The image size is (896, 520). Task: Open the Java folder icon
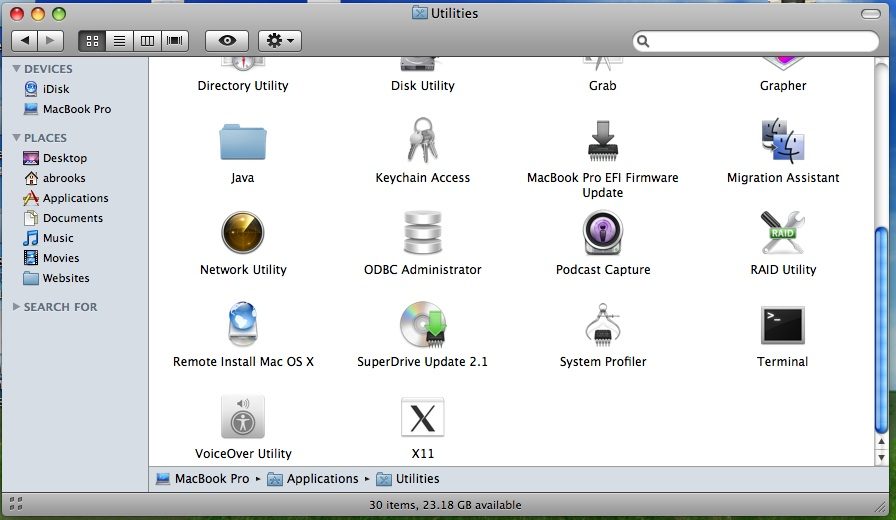coord(243,141)
